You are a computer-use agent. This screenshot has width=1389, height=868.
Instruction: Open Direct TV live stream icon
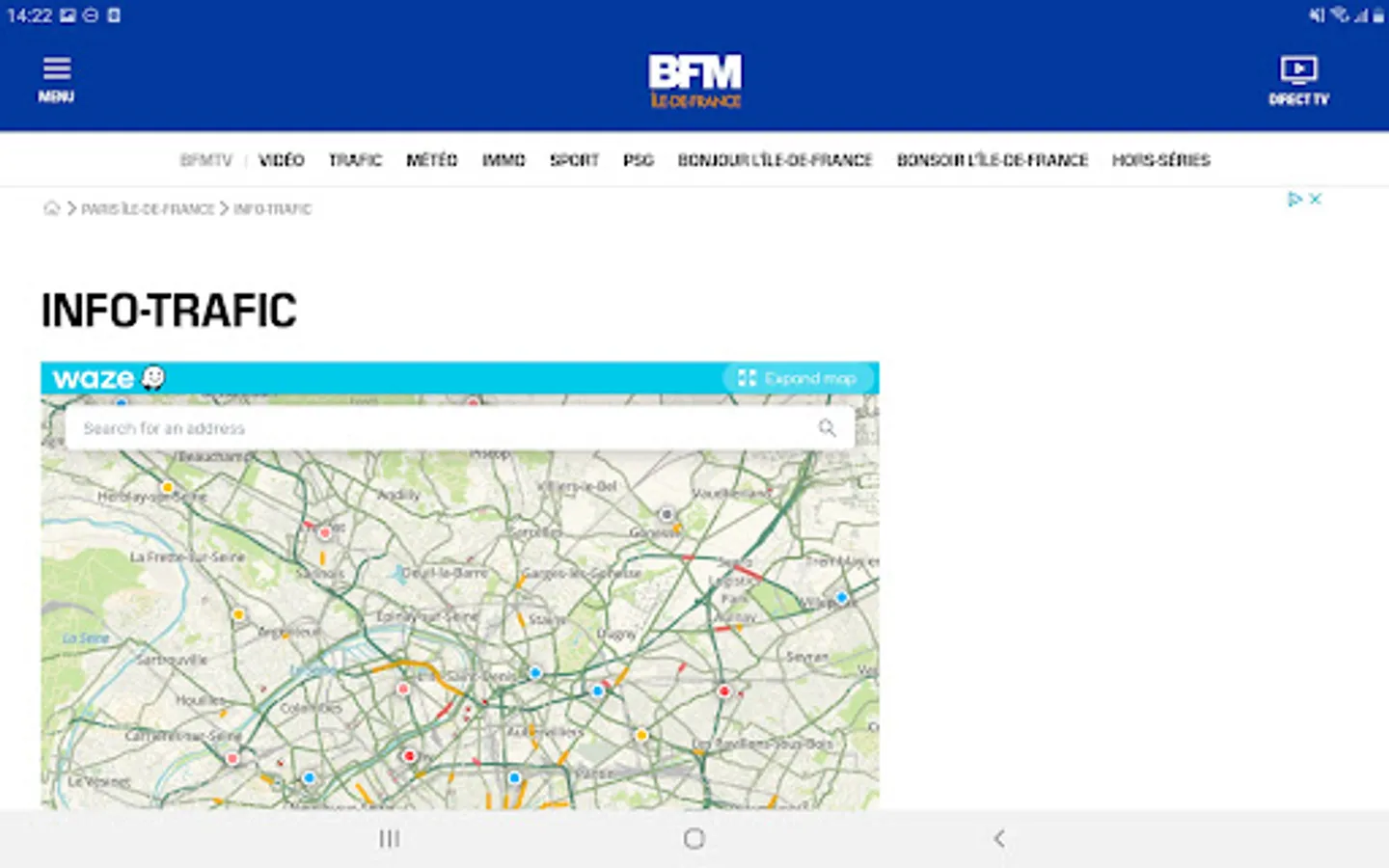pyautogui.click(x=1298, y=81)
